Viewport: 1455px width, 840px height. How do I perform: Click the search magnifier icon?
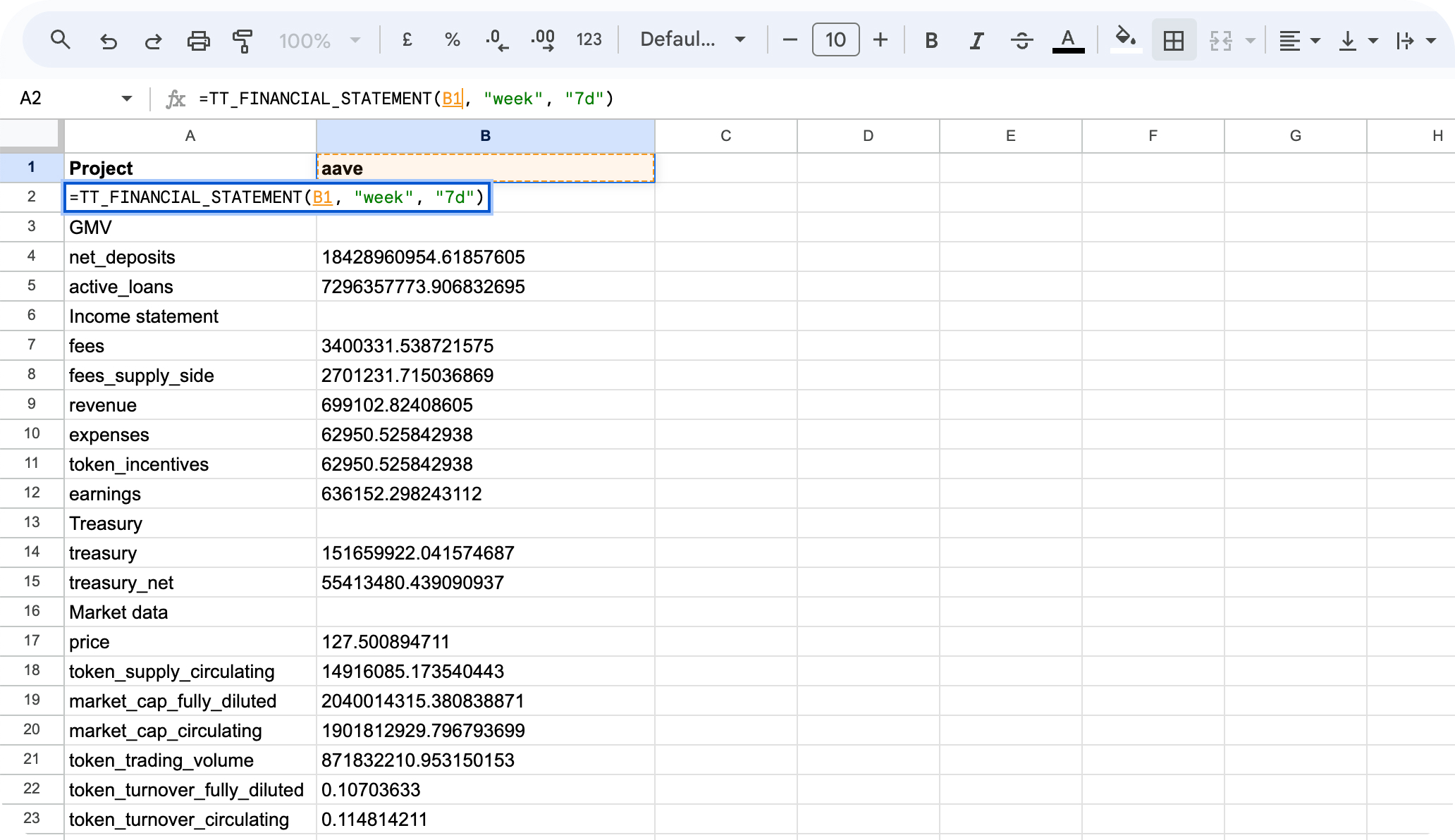pos(61,40)
